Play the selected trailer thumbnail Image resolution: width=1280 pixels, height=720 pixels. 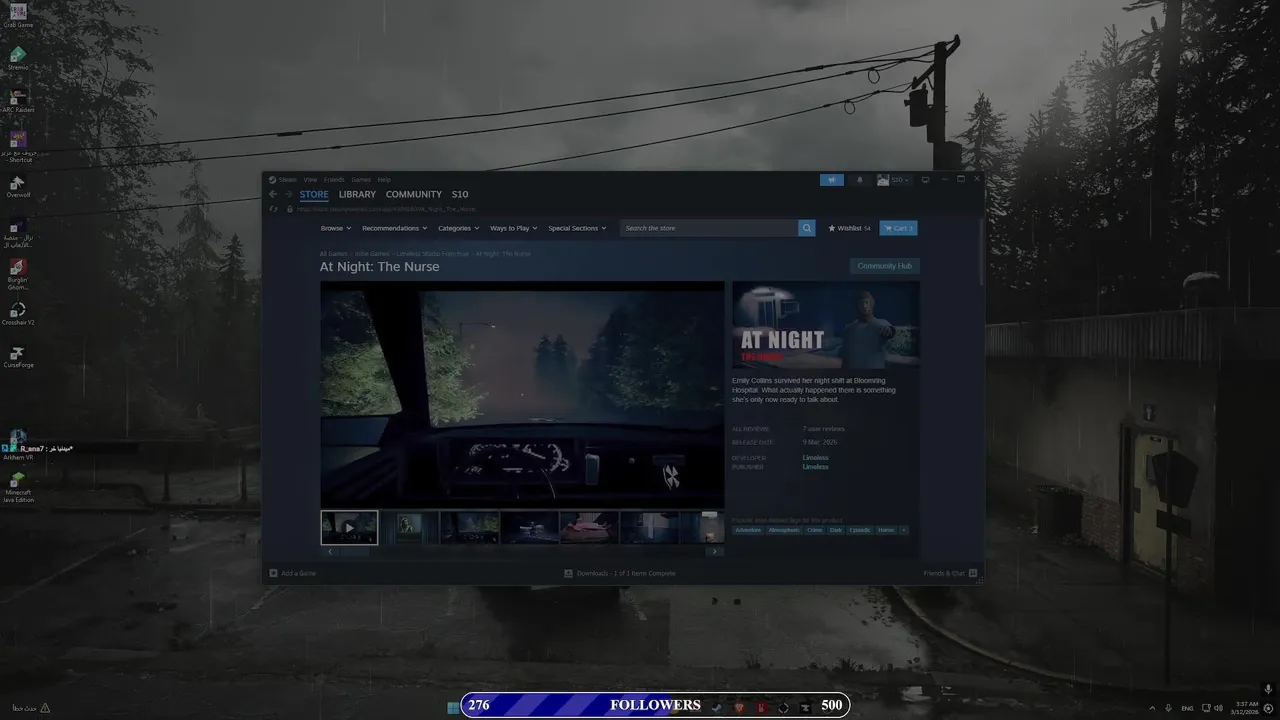(349, 527)
